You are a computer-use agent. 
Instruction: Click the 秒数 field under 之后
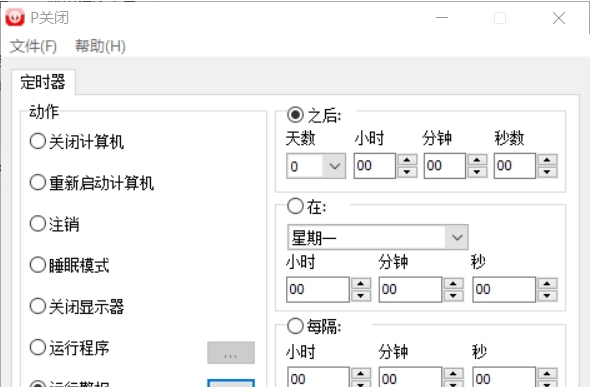coord(514,166)
